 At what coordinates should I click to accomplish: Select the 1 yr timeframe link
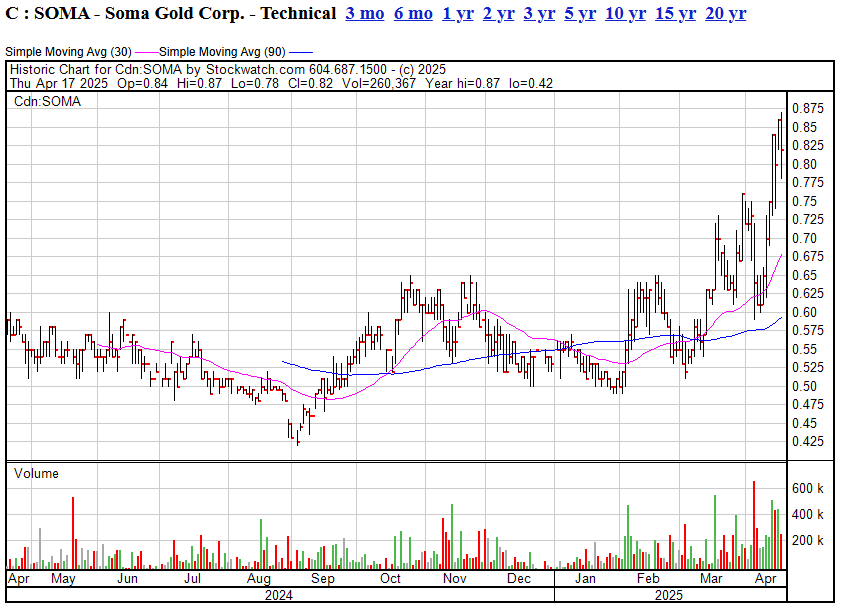click(458, 13)
